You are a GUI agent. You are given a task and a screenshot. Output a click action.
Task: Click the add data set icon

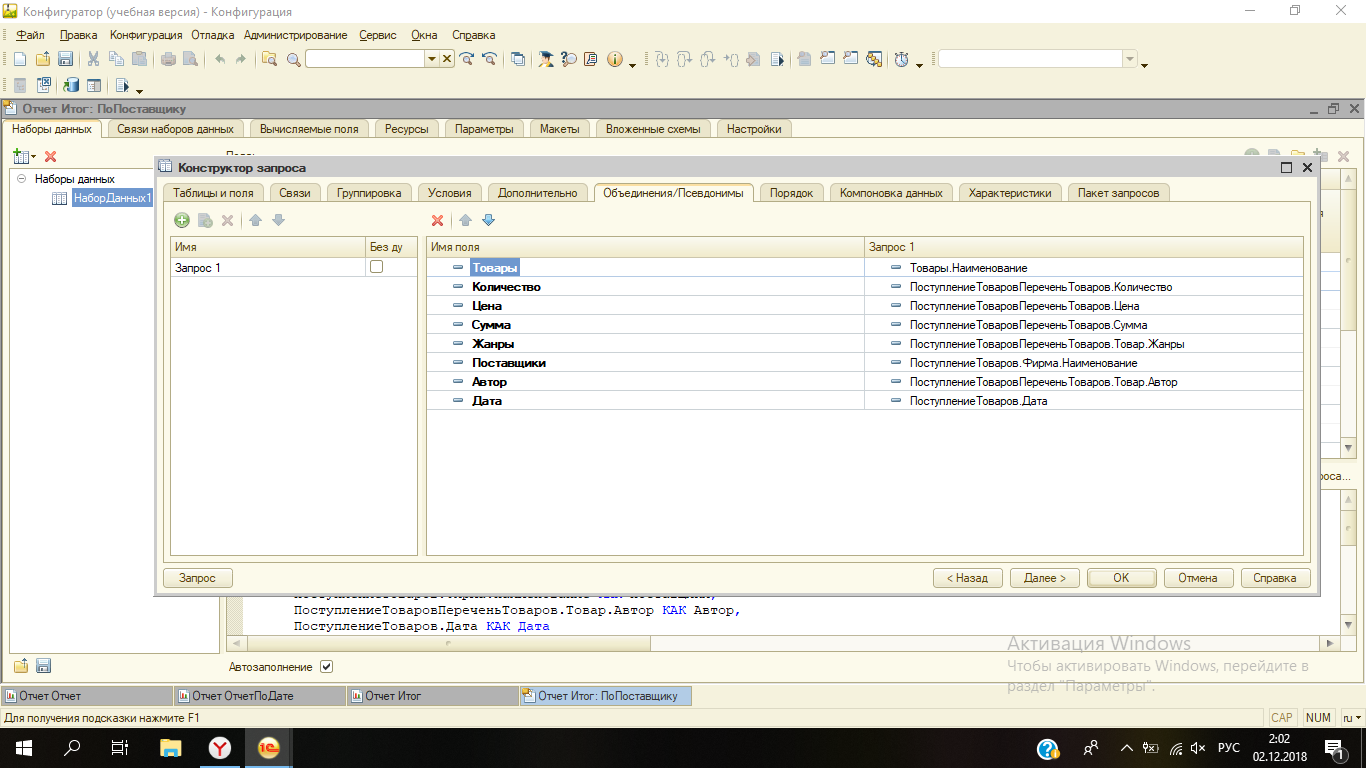click(19, 156)
